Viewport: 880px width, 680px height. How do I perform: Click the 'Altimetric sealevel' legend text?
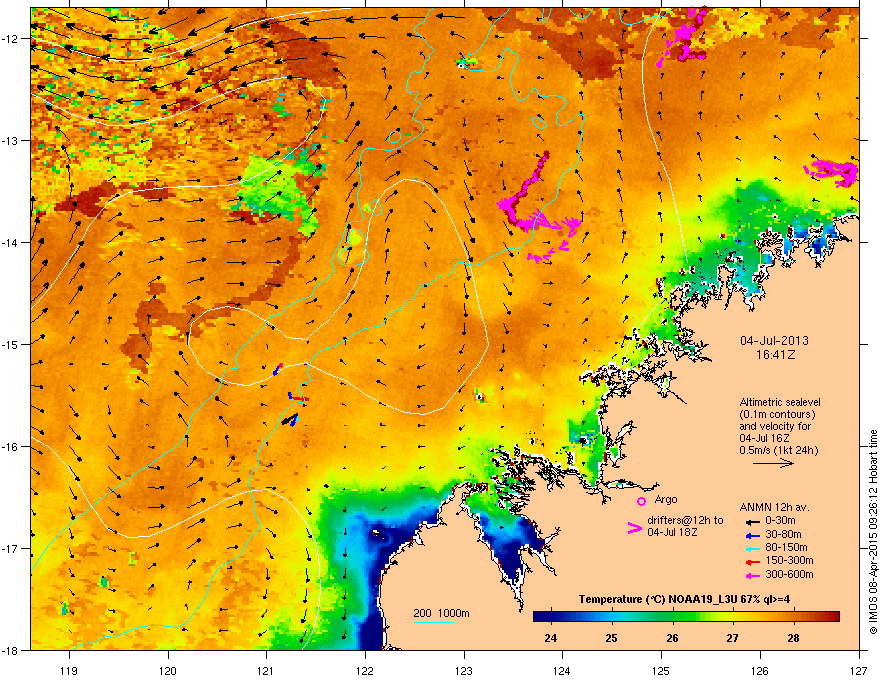coord(780,402)
